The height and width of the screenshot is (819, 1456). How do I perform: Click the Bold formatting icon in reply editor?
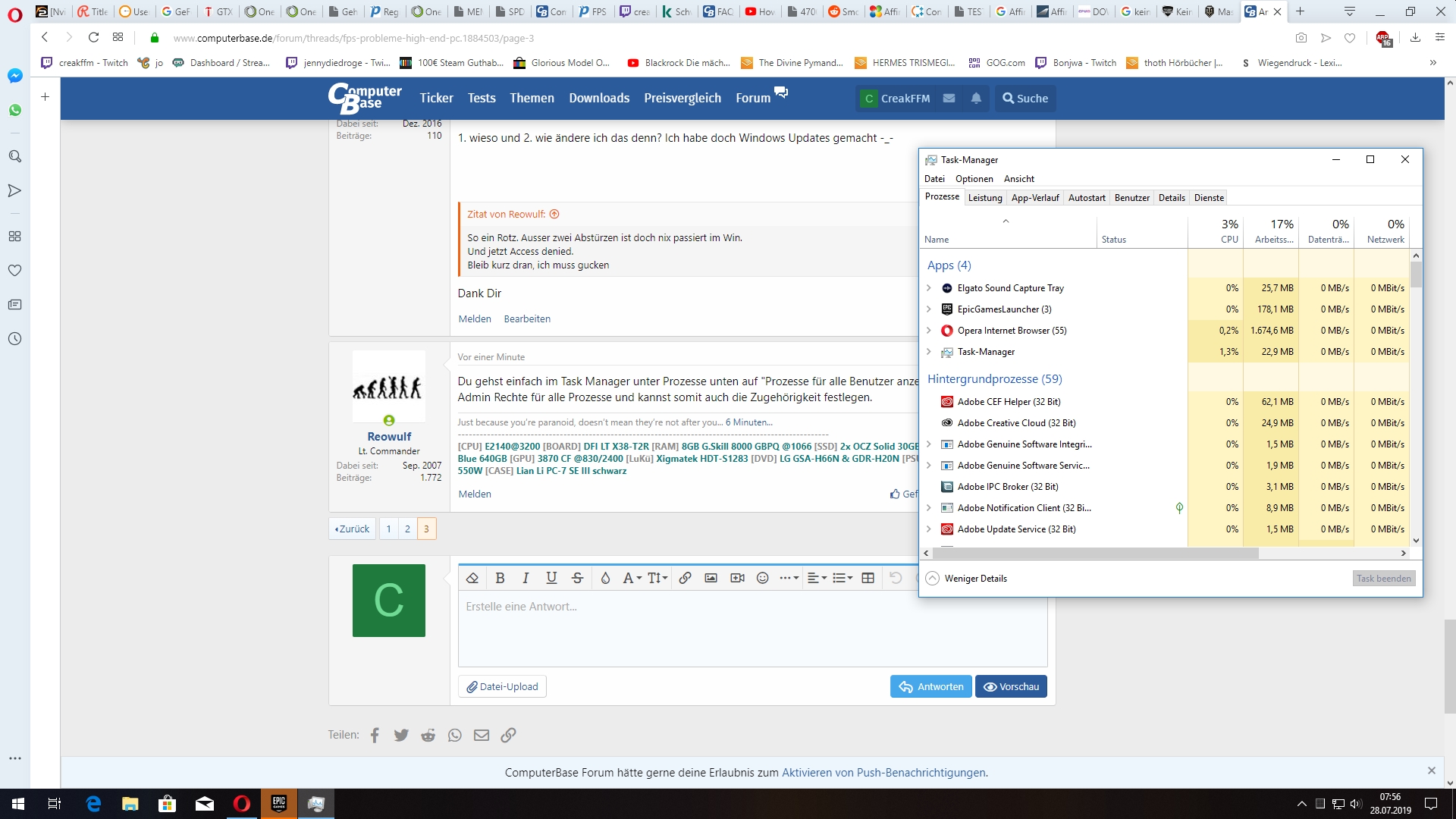coord(500,578)
